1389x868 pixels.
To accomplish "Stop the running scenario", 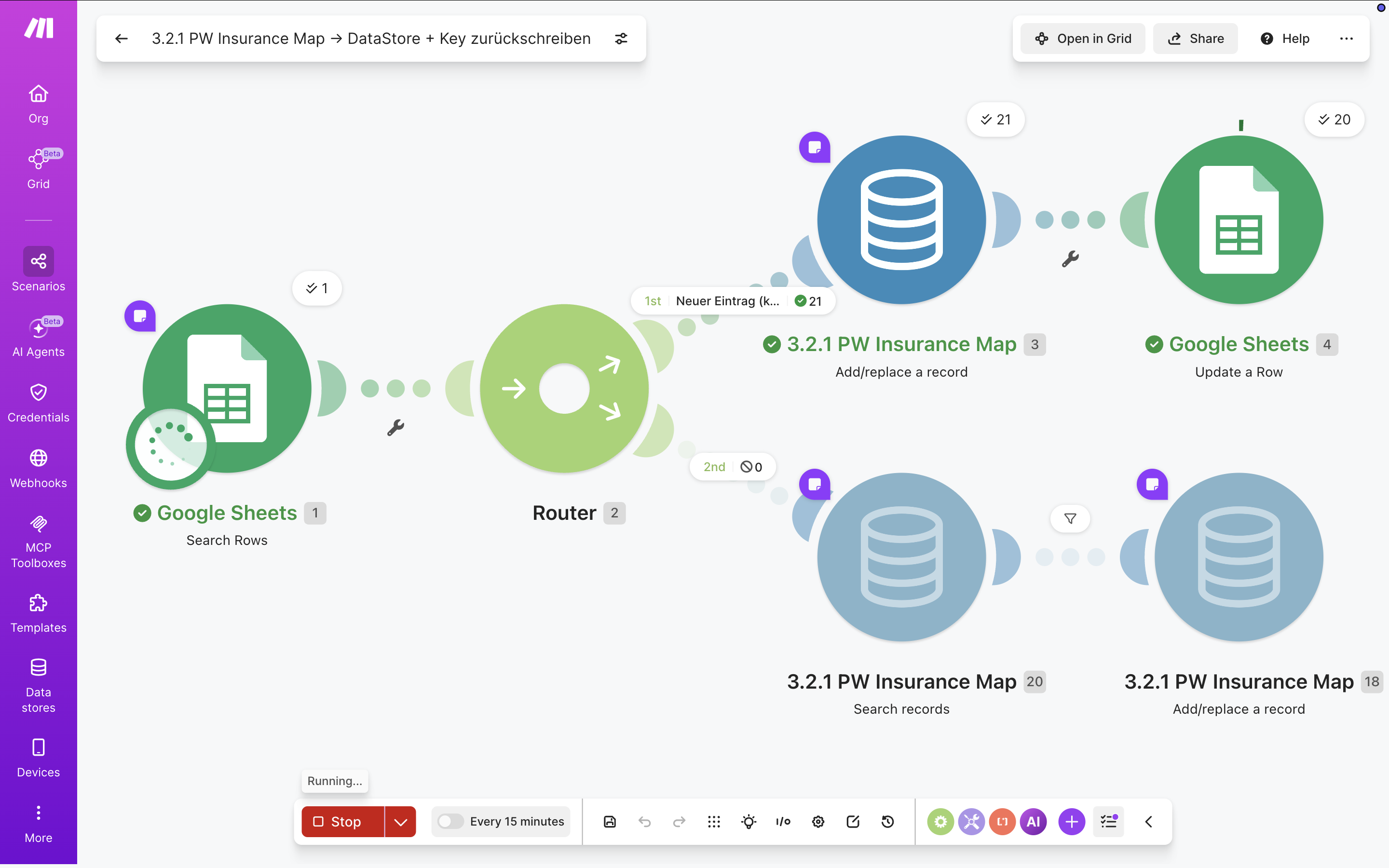I will (x=342, y=822).
